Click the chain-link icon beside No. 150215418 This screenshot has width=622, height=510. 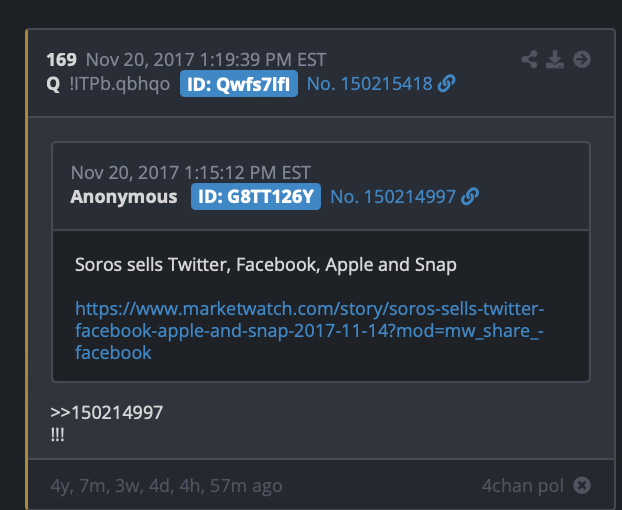click(x=447, y=84)
